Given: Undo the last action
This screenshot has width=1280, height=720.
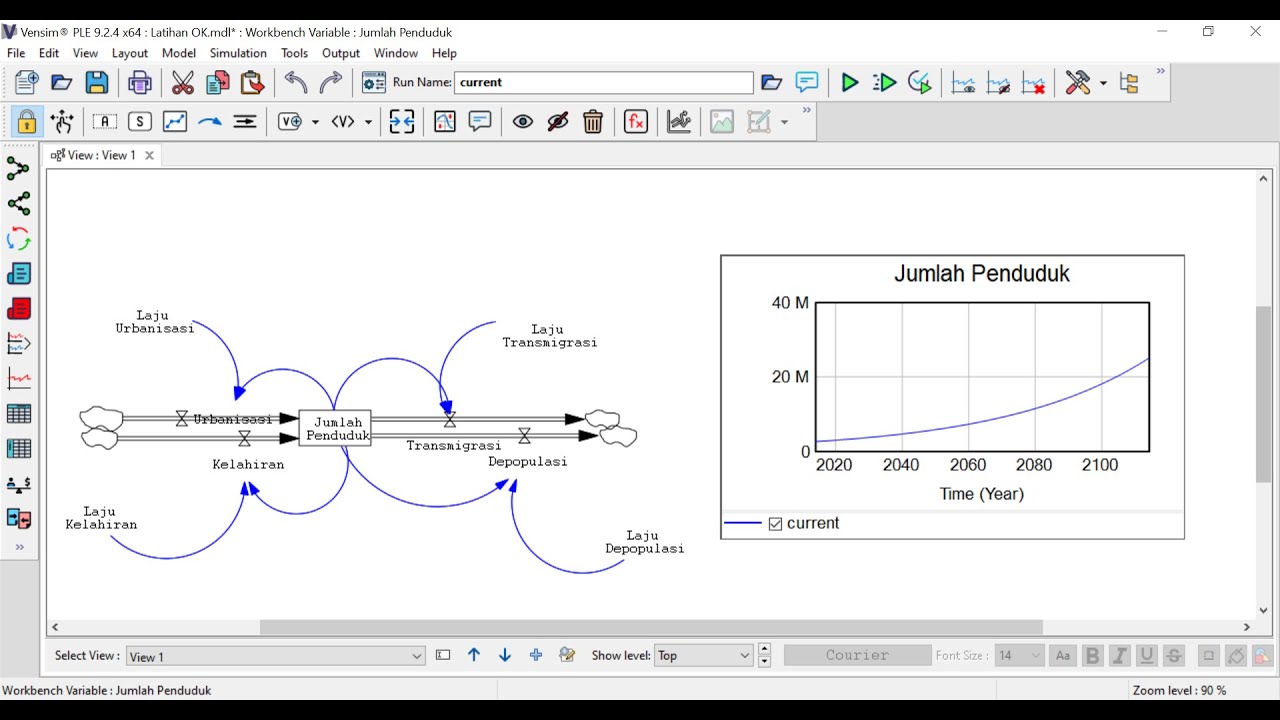Looking at the screenshot, I should click(296, 82).
